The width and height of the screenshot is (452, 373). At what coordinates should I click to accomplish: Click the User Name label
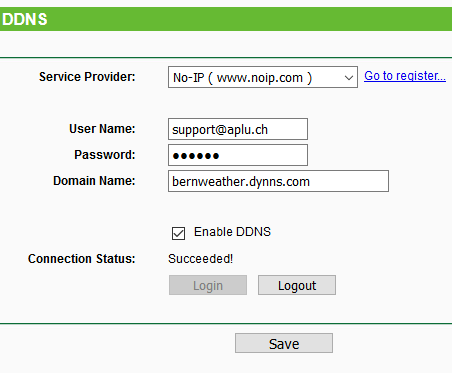click(102, 129)
